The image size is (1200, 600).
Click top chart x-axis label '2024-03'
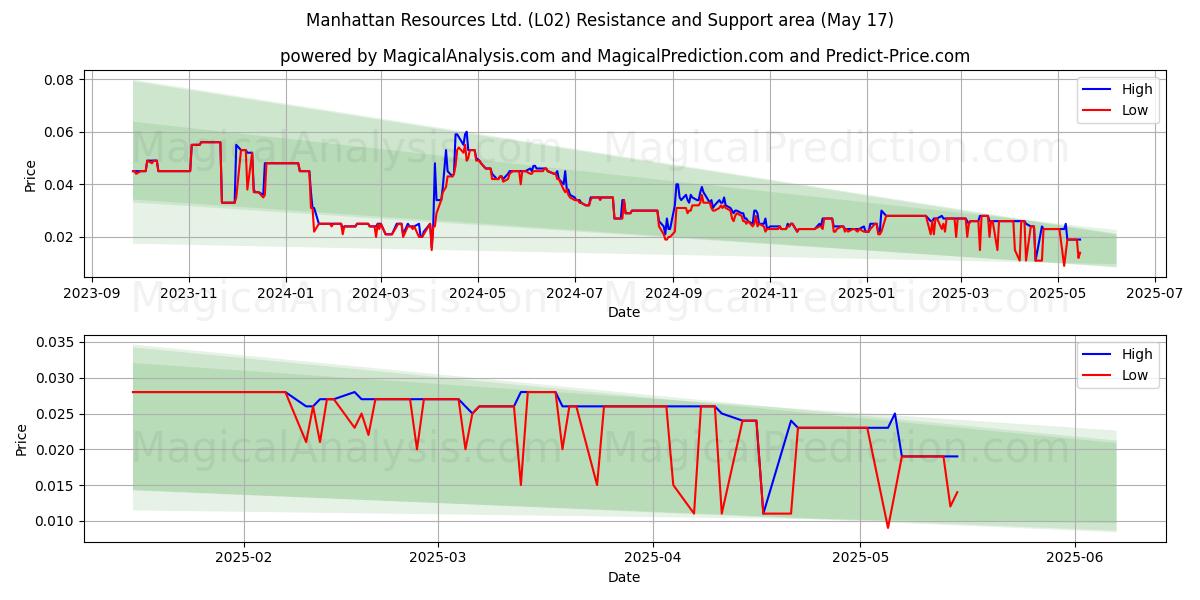pyautogui.click(x=380, y=294)
